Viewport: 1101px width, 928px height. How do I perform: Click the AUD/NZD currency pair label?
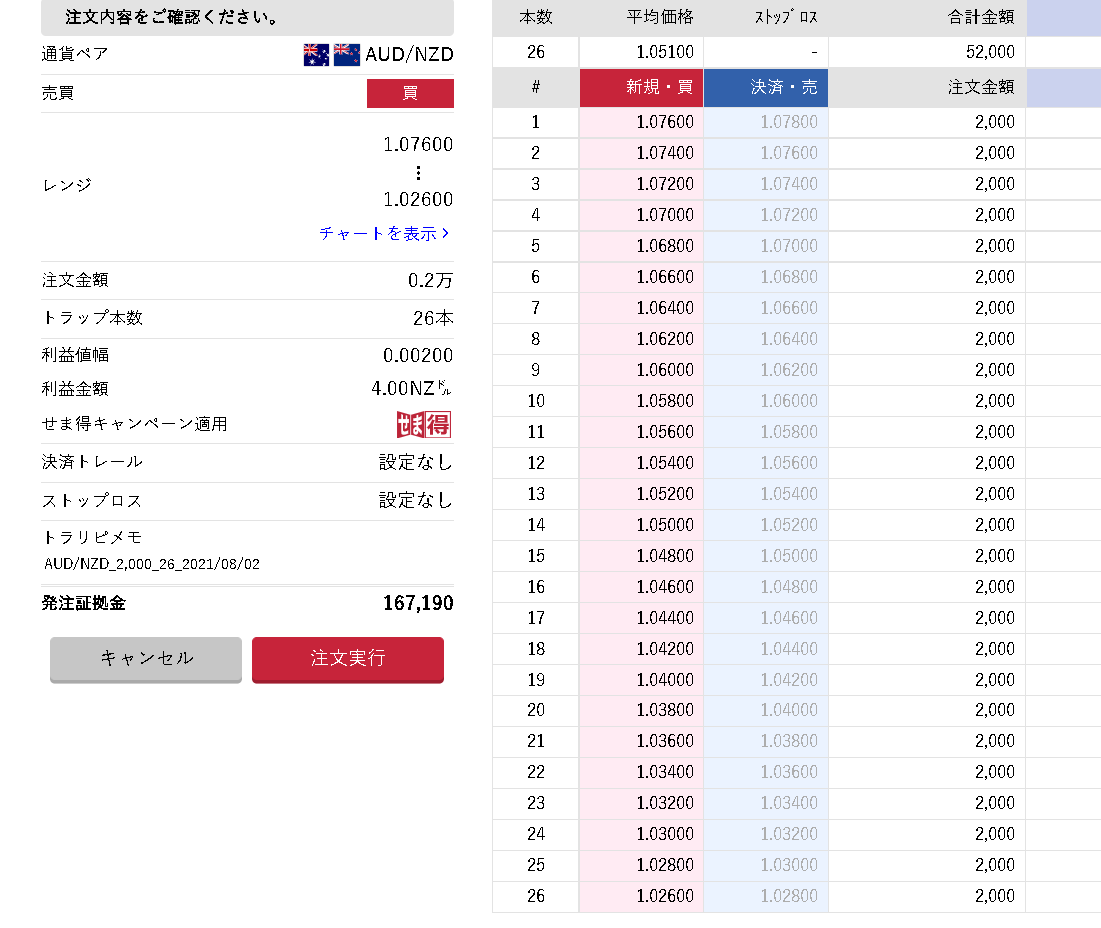(409, 54)
